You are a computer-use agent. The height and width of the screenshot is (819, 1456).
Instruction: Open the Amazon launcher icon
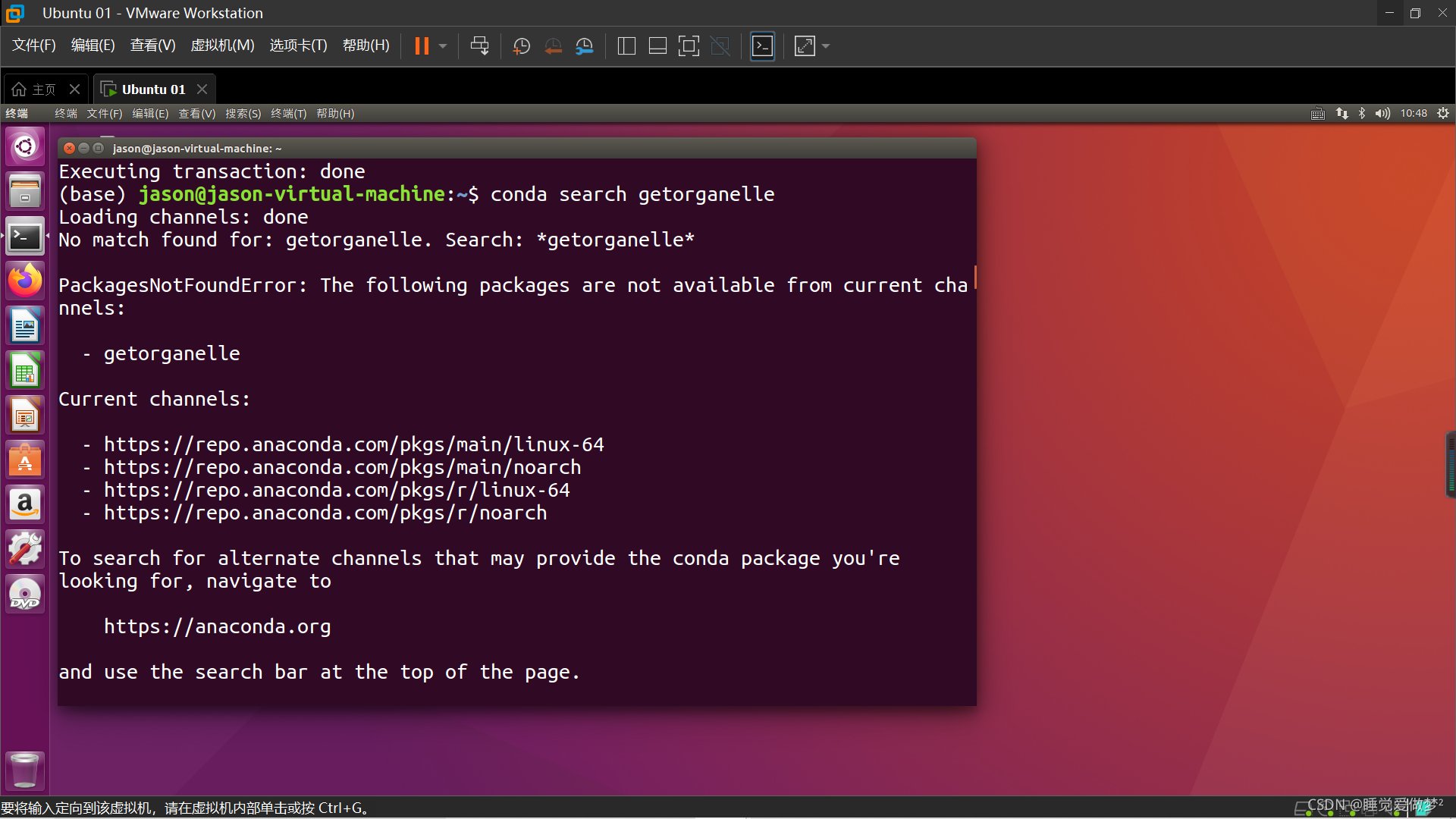point(25,504)
